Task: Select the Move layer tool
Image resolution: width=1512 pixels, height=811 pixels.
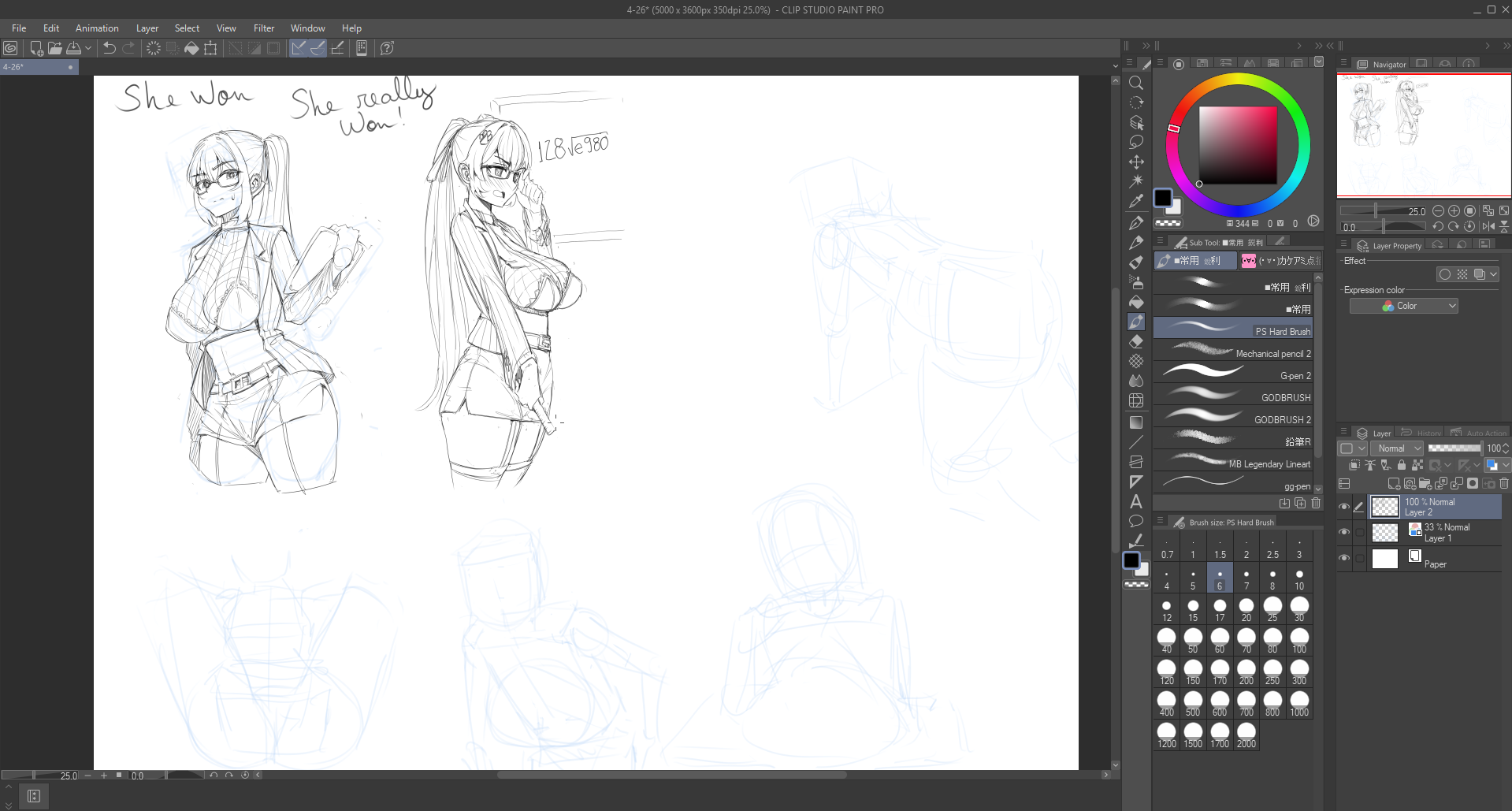Action: pos(1136,162)
